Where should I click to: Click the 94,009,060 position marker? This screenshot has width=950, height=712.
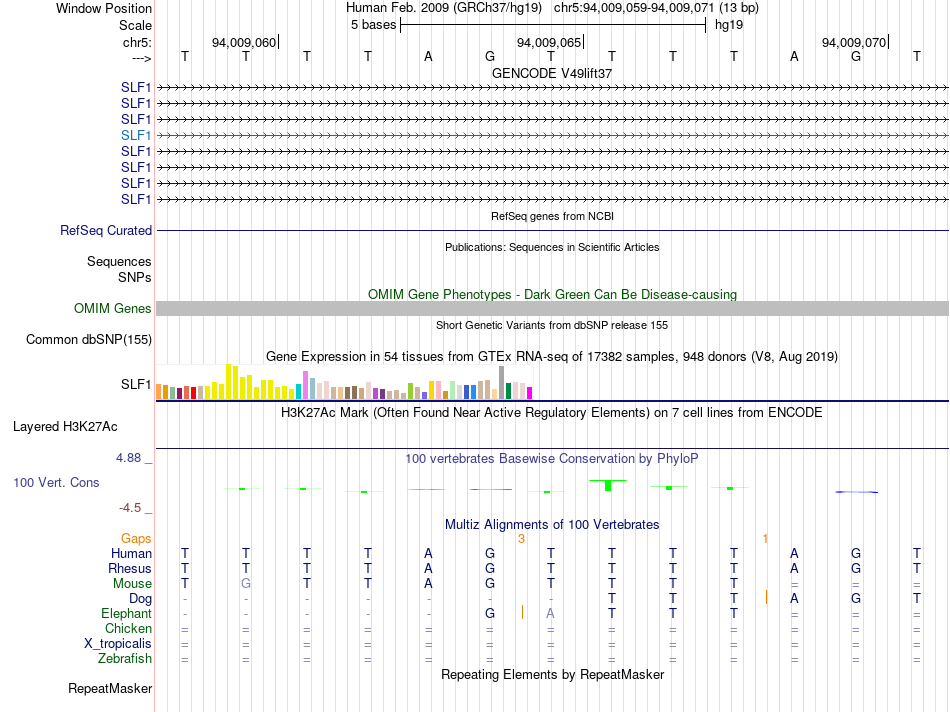[244, 42]
